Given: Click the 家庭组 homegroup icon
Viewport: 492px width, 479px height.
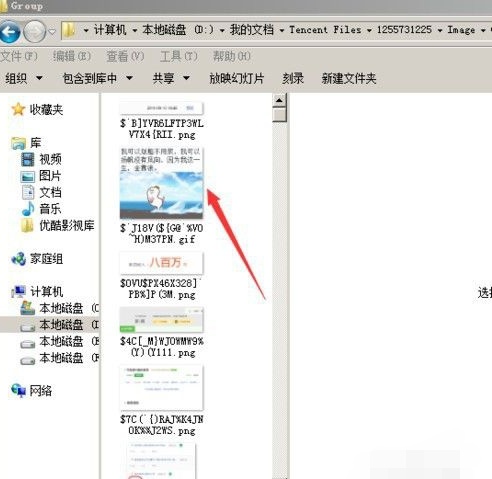Looking at the screenshot, I should 18,259.
